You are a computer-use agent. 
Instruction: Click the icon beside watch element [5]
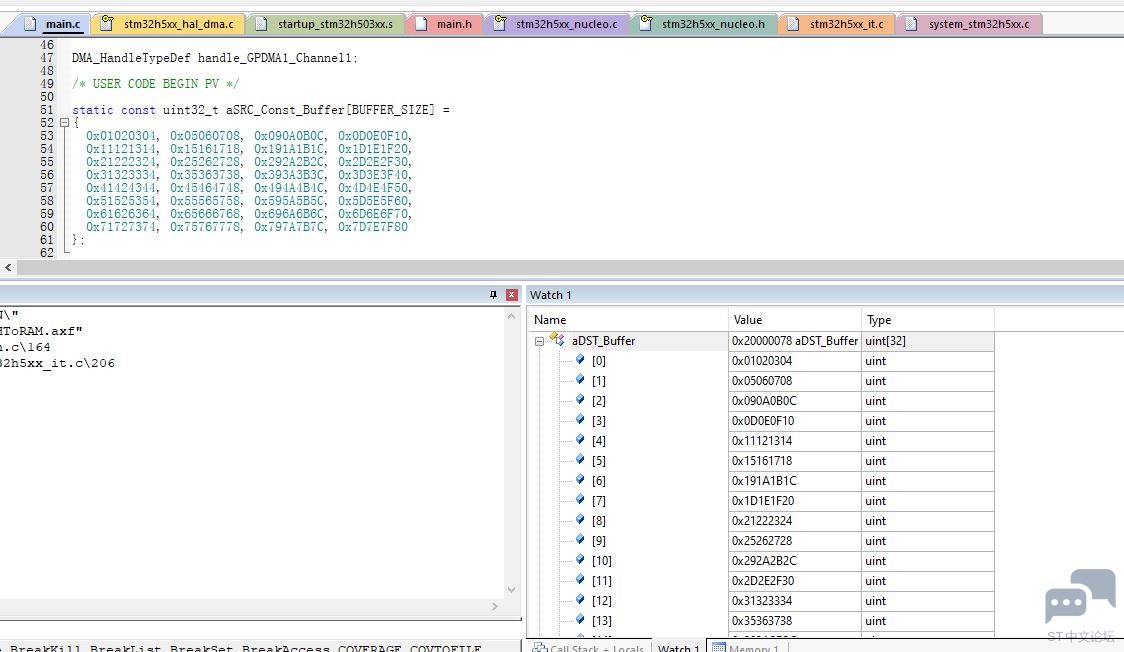[x=580, y=460]
